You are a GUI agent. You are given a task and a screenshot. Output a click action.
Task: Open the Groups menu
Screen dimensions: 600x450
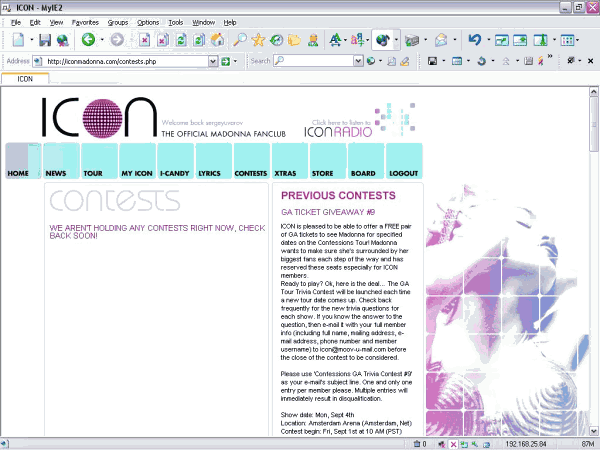click(118, 23)
